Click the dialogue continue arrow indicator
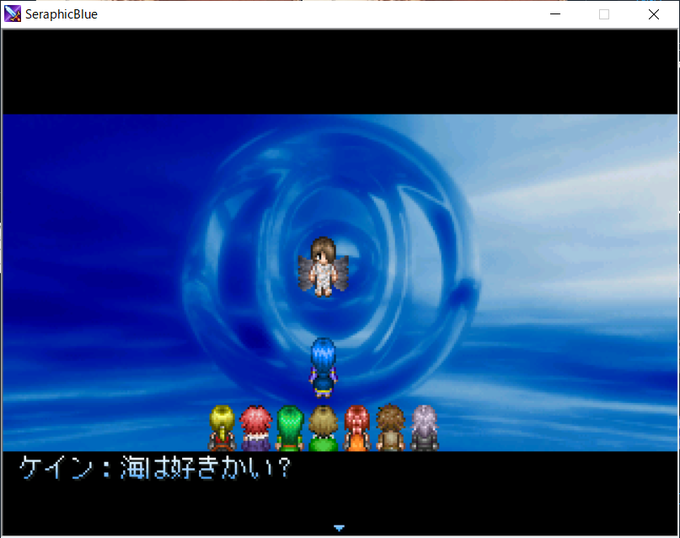Screen dimensions: 680x538 [x=339, y=528]
